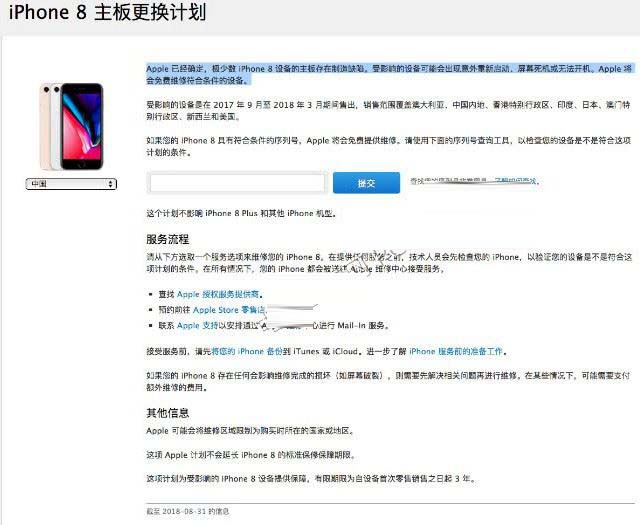
Task: Open the iPhone 服务前的准备工作 link
Action: pyautogui.click(x=456, y=351)
